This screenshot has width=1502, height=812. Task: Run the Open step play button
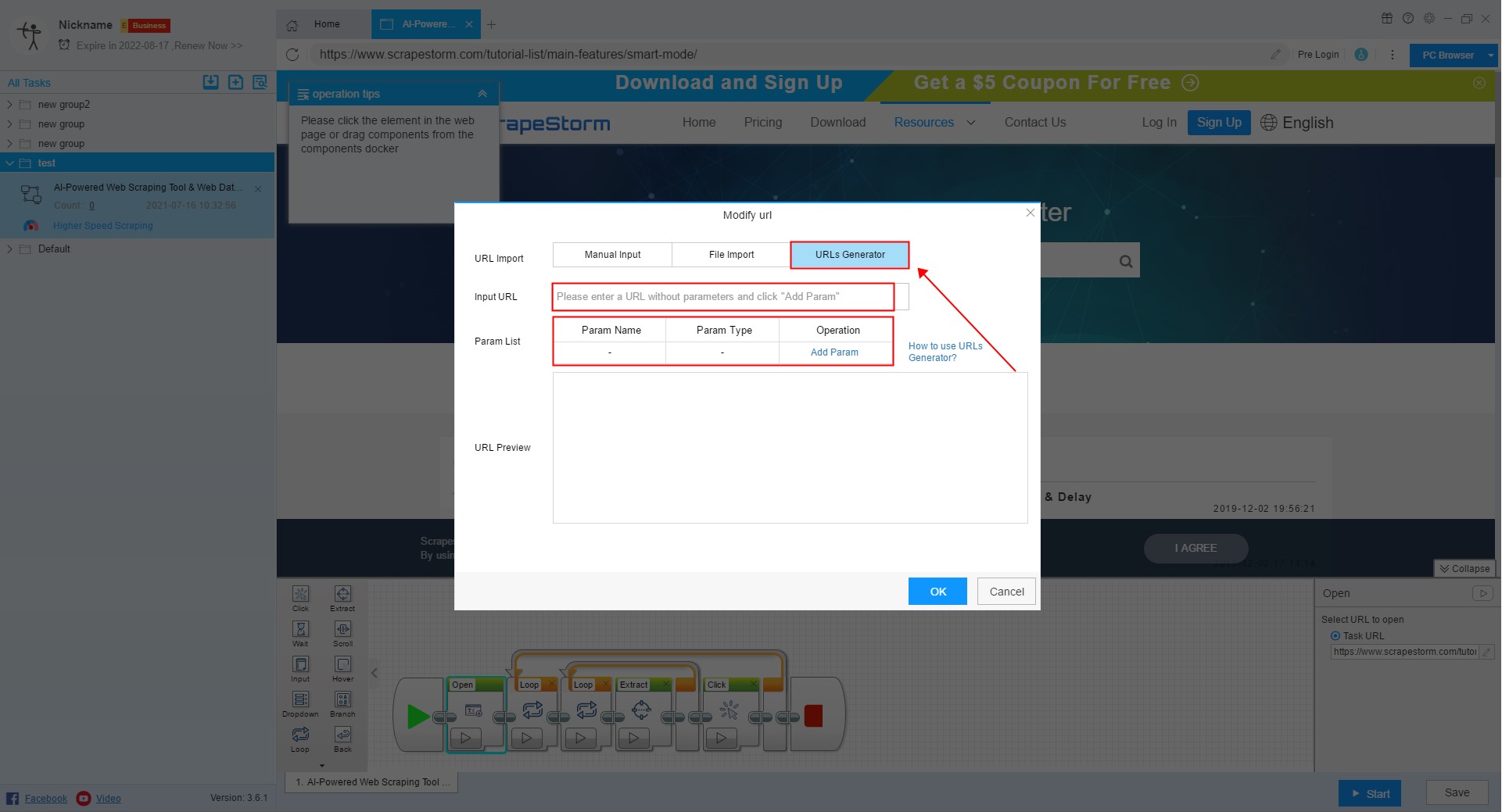(465, 737)
